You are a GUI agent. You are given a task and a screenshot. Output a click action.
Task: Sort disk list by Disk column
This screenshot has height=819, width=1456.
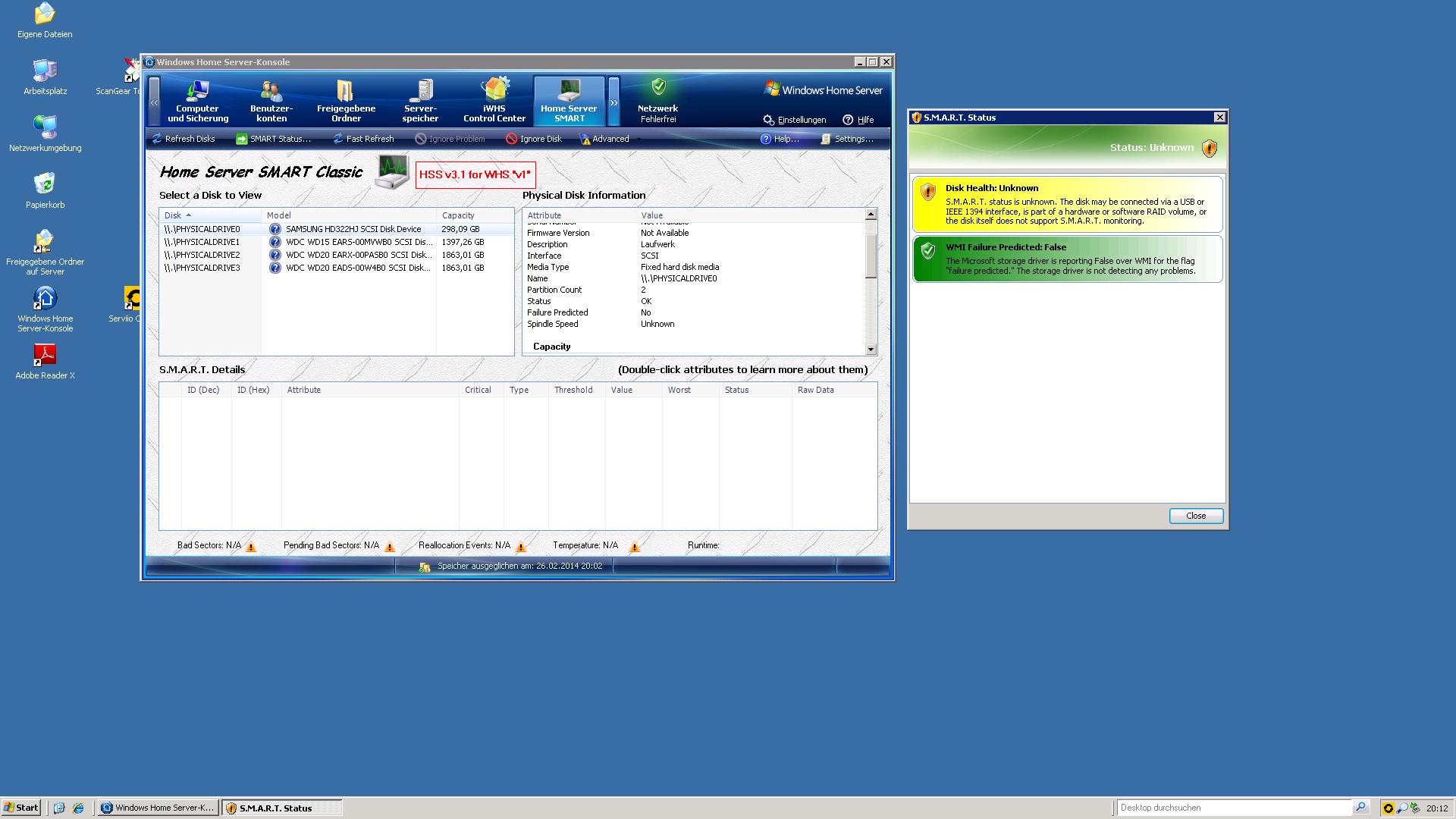pyautogui.click(x=210, y=215)
